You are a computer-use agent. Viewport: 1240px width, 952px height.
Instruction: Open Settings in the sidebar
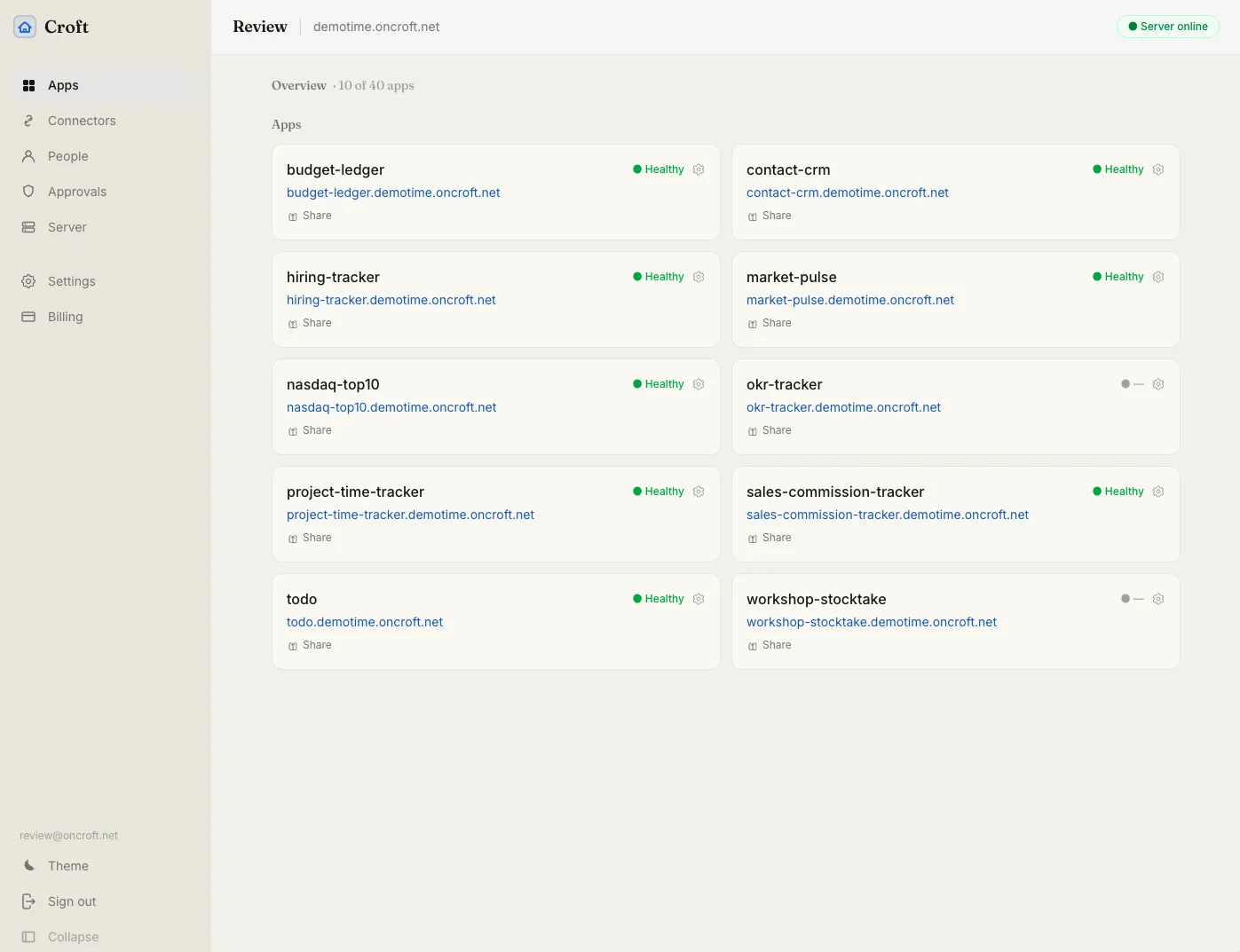pyautogui.click(x=106, y=281)
